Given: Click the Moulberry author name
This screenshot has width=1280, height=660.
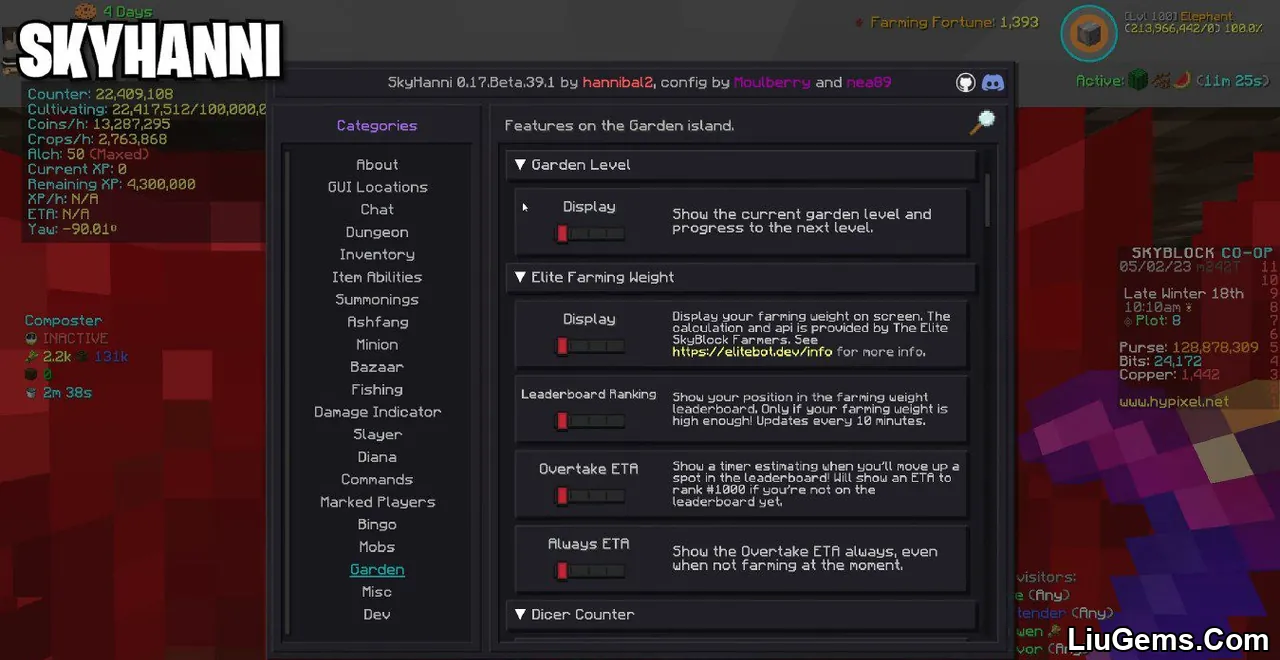Looking at the screenshot, I should pos(772,83).
